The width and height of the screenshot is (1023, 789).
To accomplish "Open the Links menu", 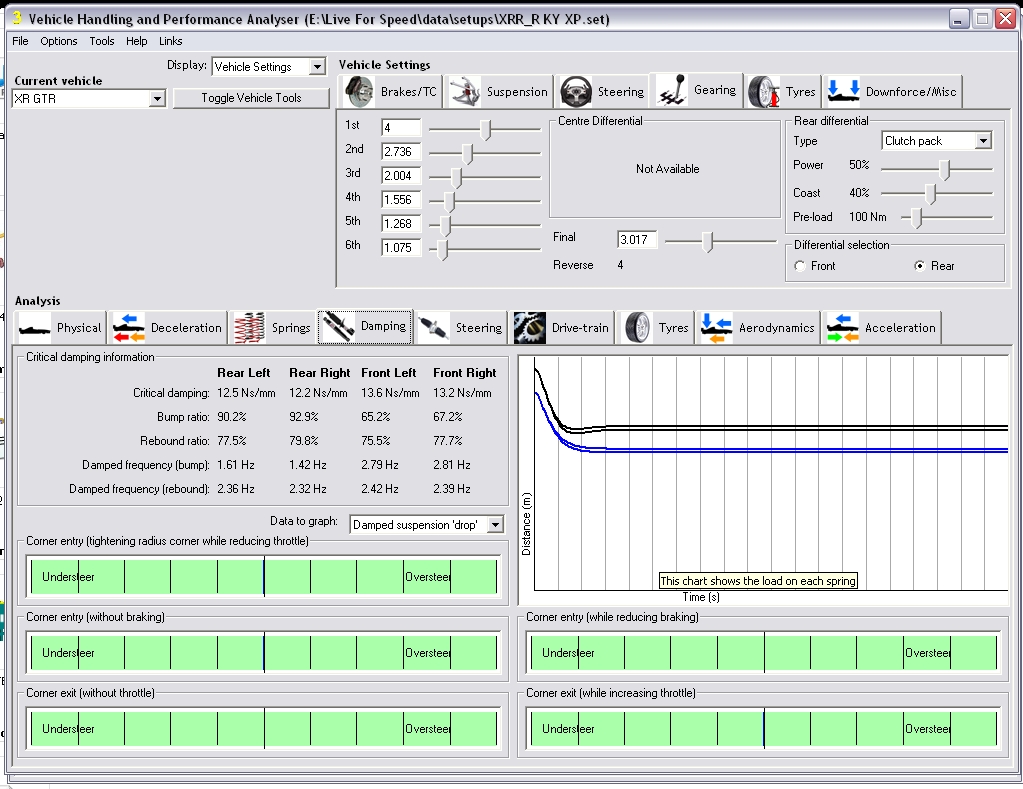I will pyautogui.click(x=170, y=41).
